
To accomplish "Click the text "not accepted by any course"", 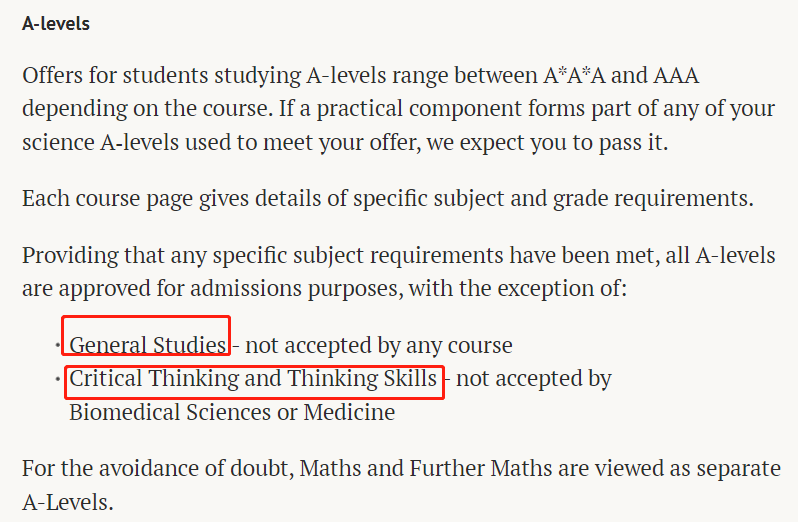I will coord(378,345).
